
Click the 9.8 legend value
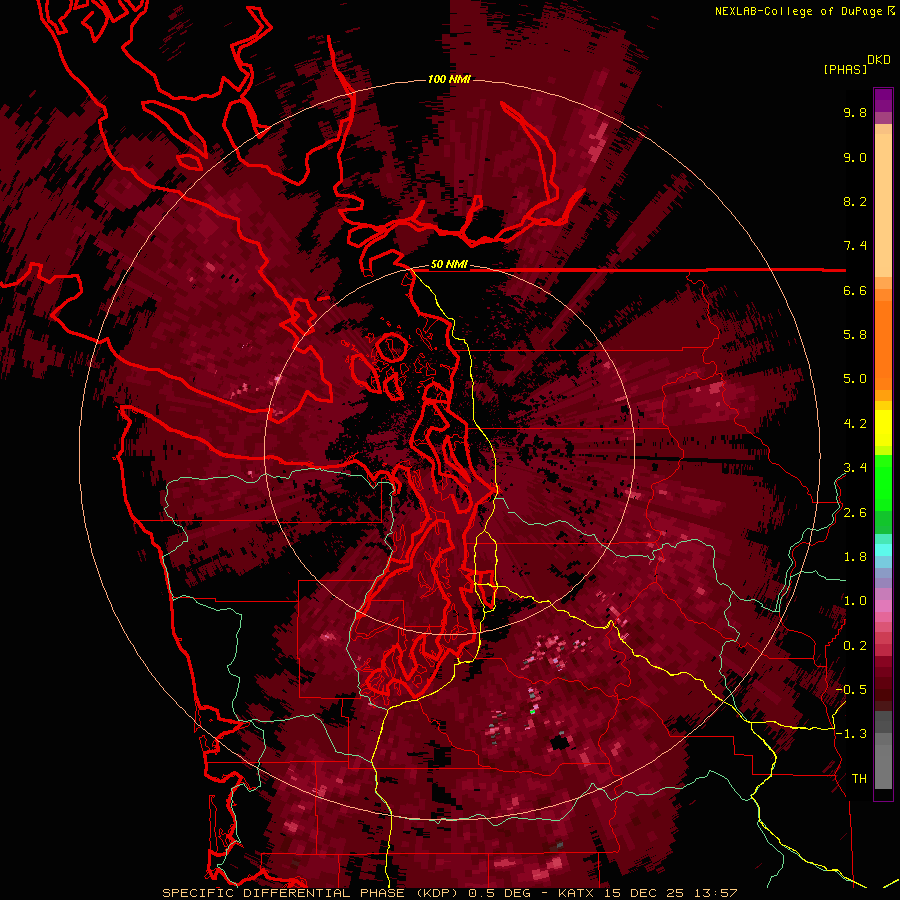pyautogui.click(x=855, y=112)
